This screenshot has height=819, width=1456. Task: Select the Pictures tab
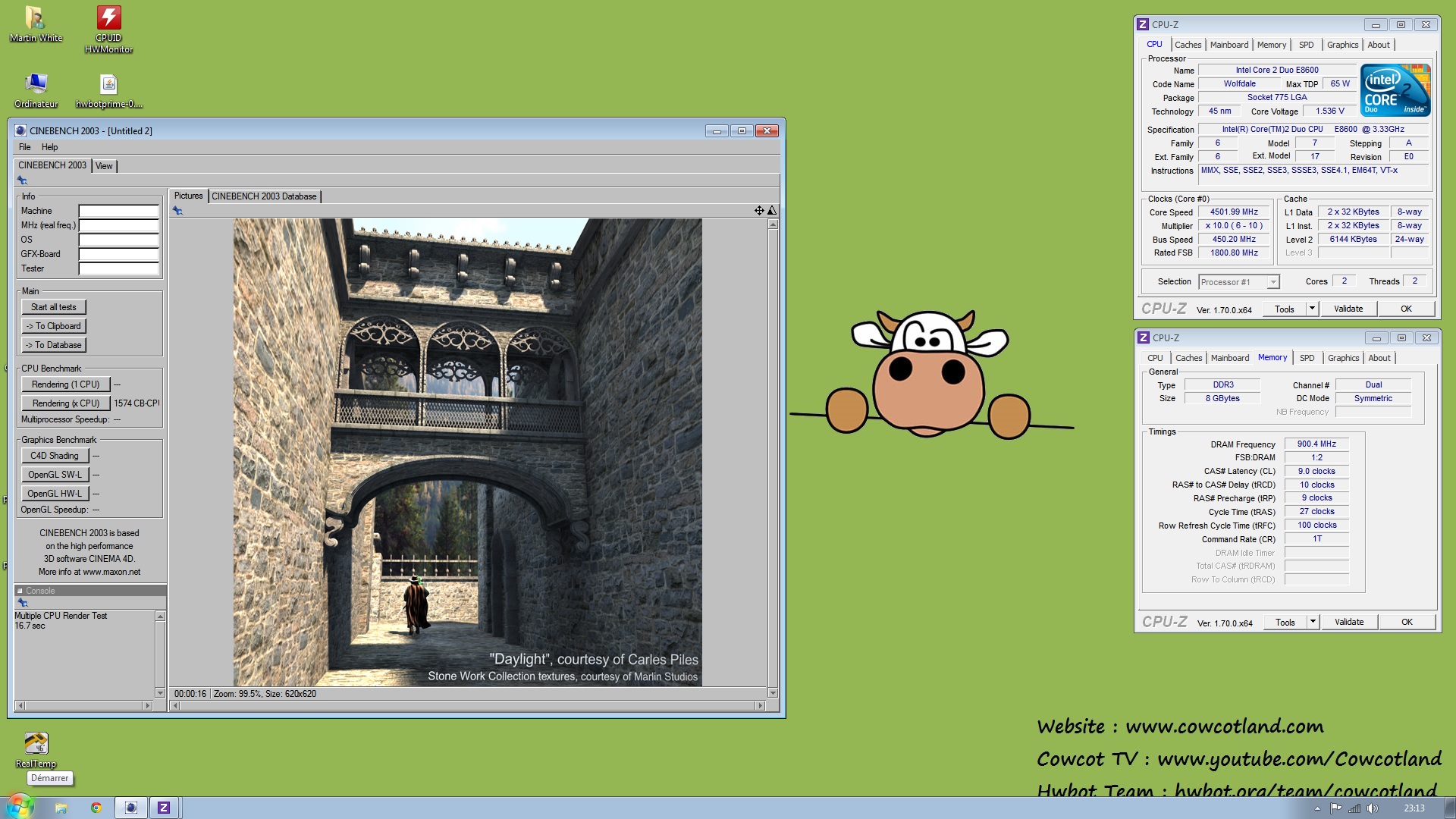point(189,196)
